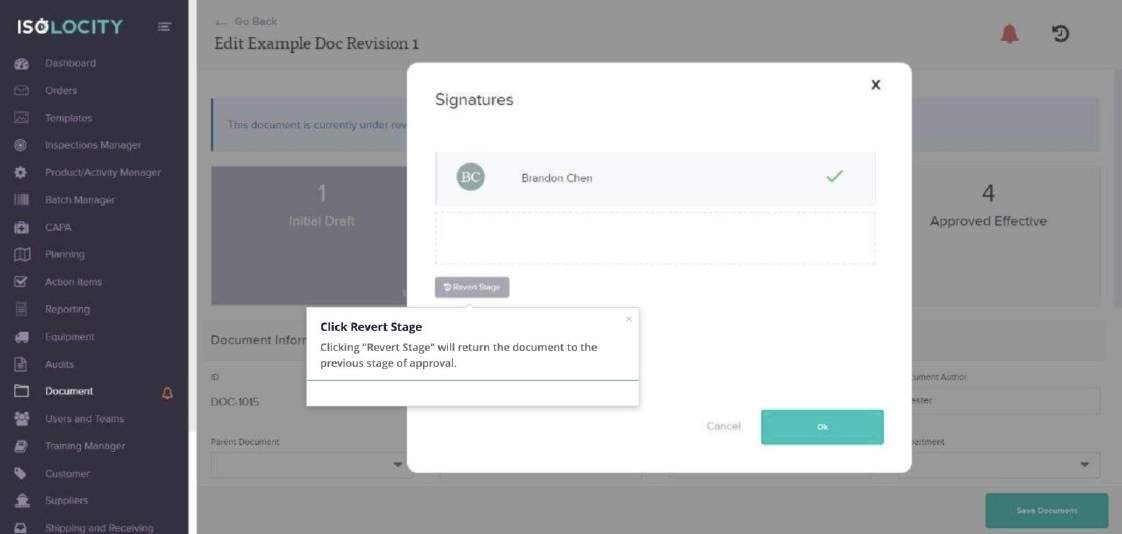Collapse sidebar with hamburger menu icon
This screenshot has height=534, width=1122.
(x=165, y=27)
